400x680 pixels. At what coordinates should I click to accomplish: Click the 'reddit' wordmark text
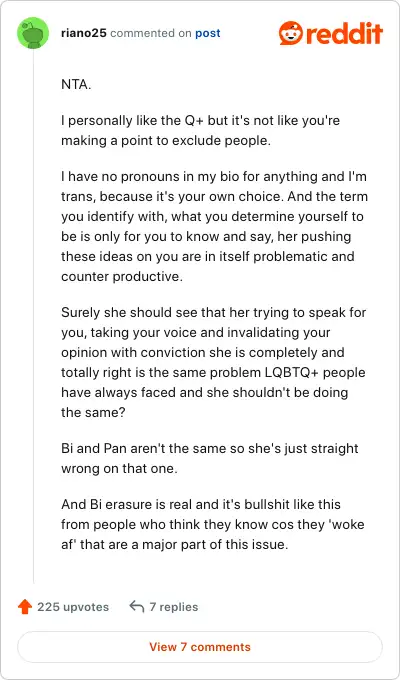[x=344, y=33]
